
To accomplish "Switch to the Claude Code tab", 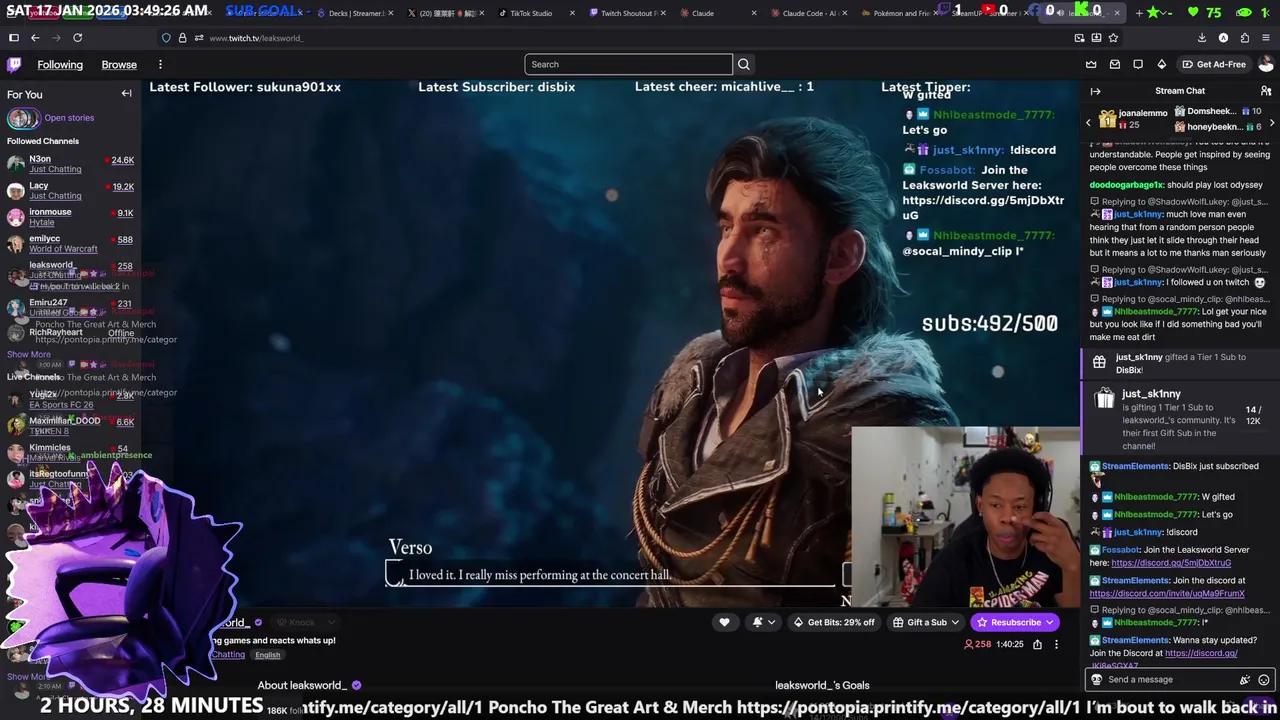I will click(808, 13).
